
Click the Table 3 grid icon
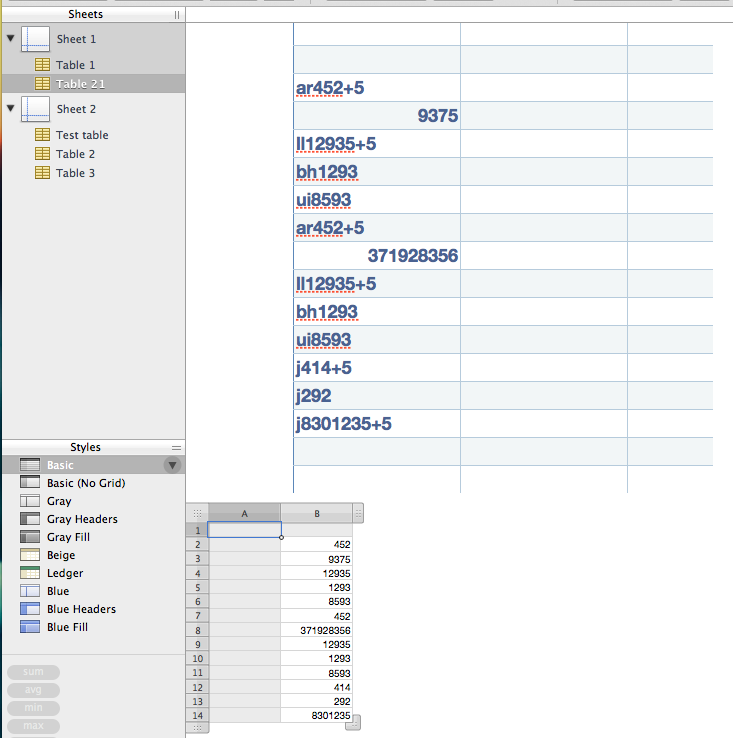(42, 173)
